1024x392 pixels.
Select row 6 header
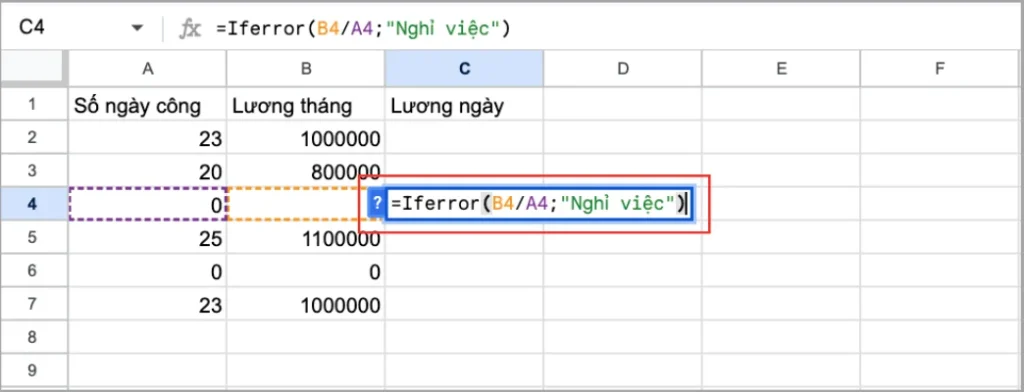tap(34, 270)
